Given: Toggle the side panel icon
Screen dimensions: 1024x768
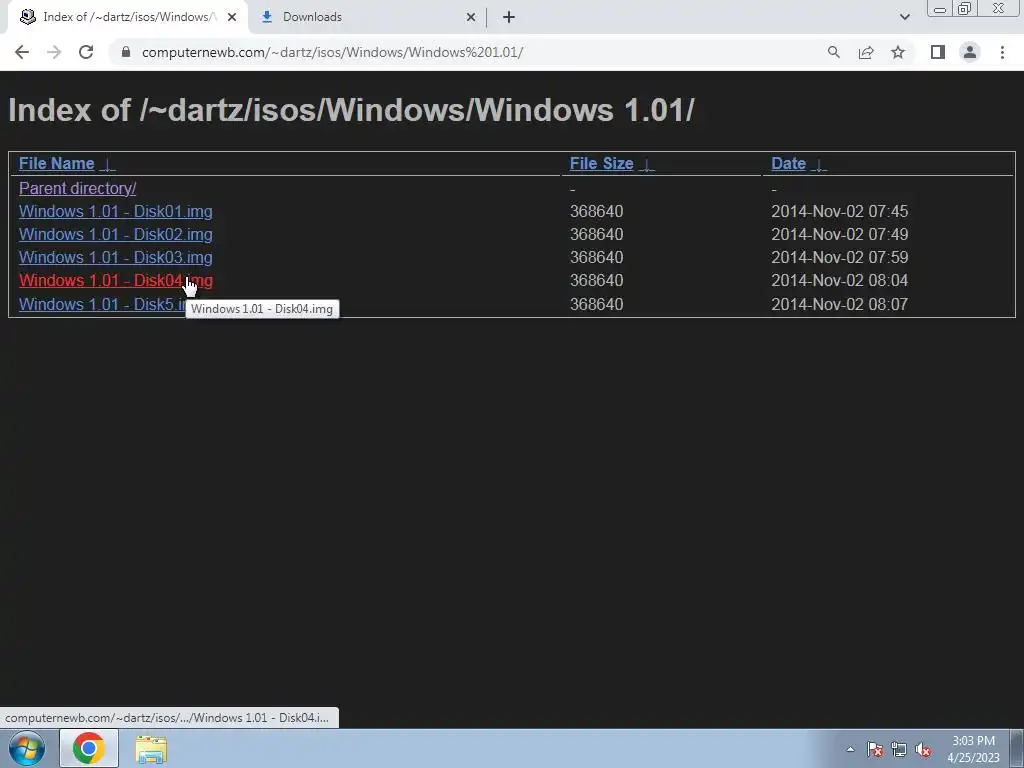Looking at the screenshot, I should (x=938, y=52).
